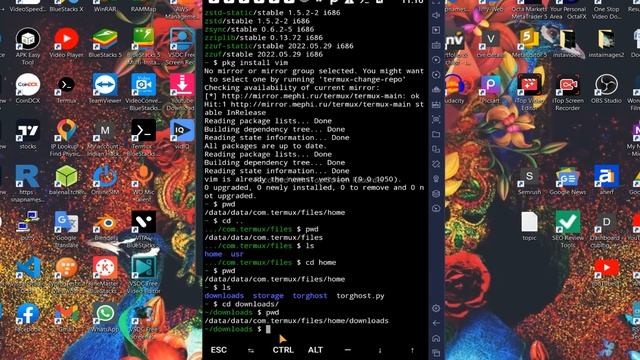Screen dimensions: 640x360
Task: Open BlueStacks 5 Multi-Instance shortcut
Action: tap(143, 46)
